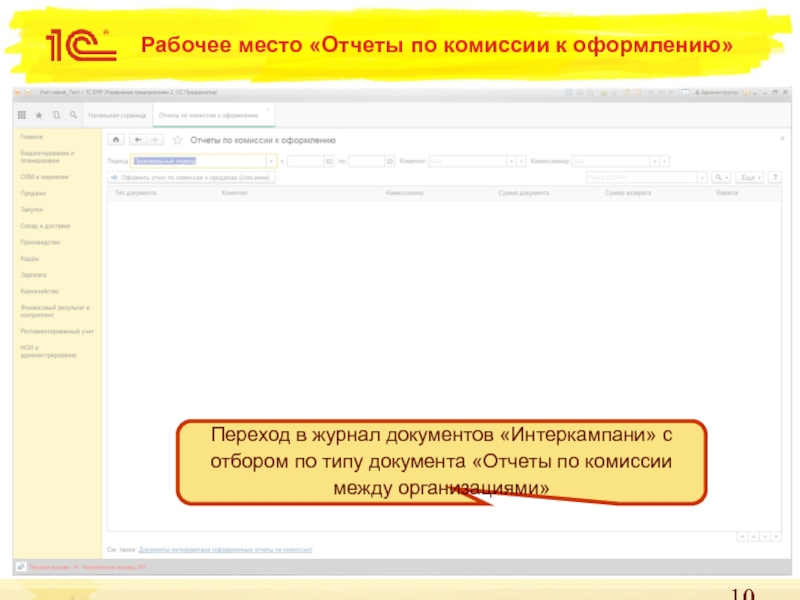Open the history icon in top toolbar
Viewport: 800px width, 600px height.
click(55, 116)
